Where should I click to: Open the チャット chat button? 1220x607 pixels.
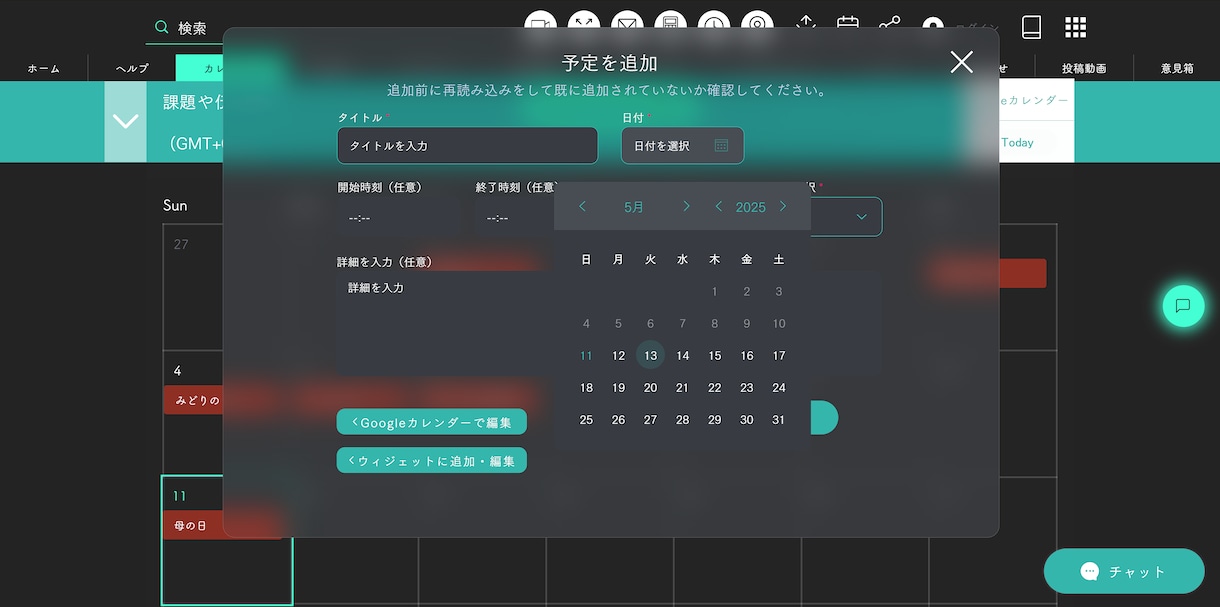tap(1124, 571)
